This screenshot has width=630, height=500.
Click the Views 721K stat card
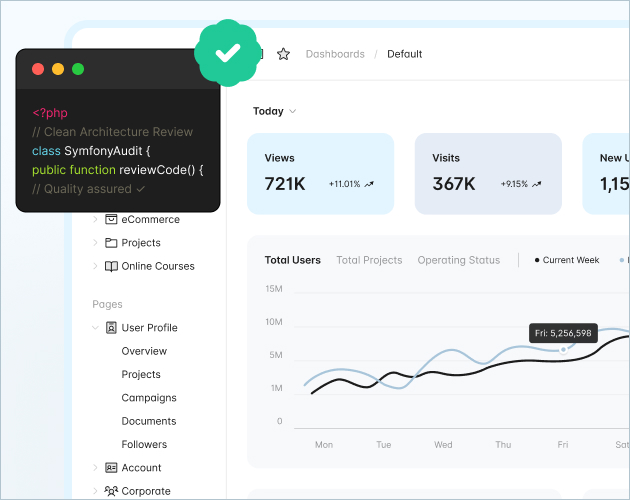[x=321, y=174]
